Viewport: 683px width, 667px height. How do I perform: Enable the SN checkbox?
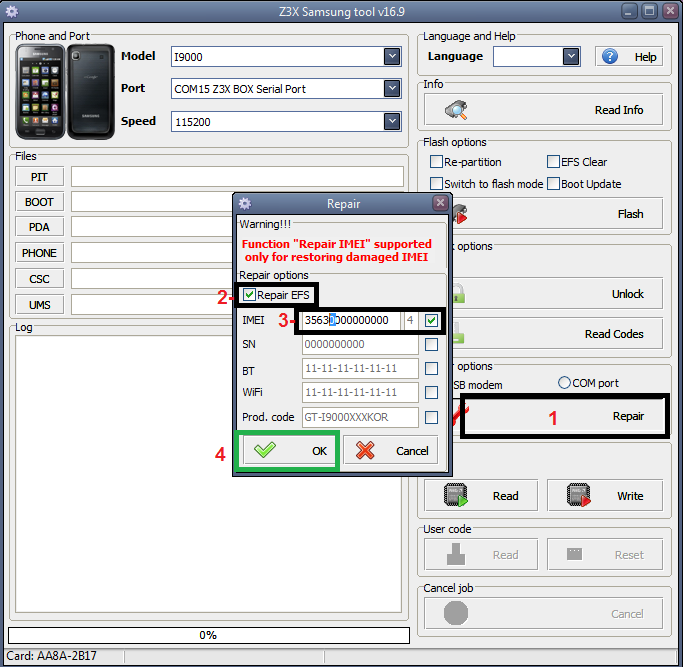[x=431, y=345]
